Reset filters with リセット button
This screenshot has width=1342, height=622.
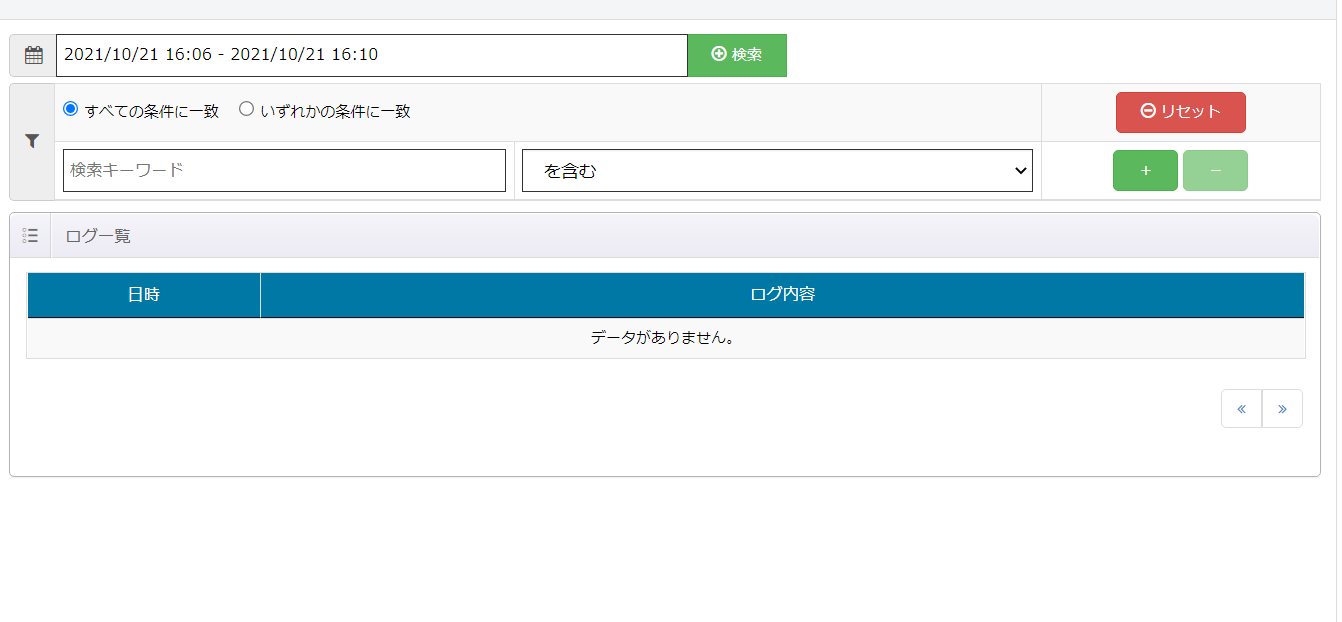pyautogui.click(x=1181, y=112)
